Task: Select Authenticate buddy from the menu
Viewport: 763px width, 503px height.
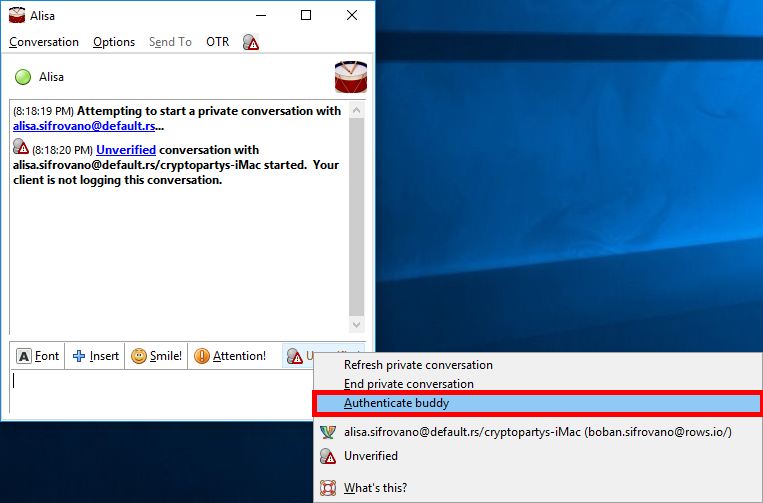Action: 538,403
